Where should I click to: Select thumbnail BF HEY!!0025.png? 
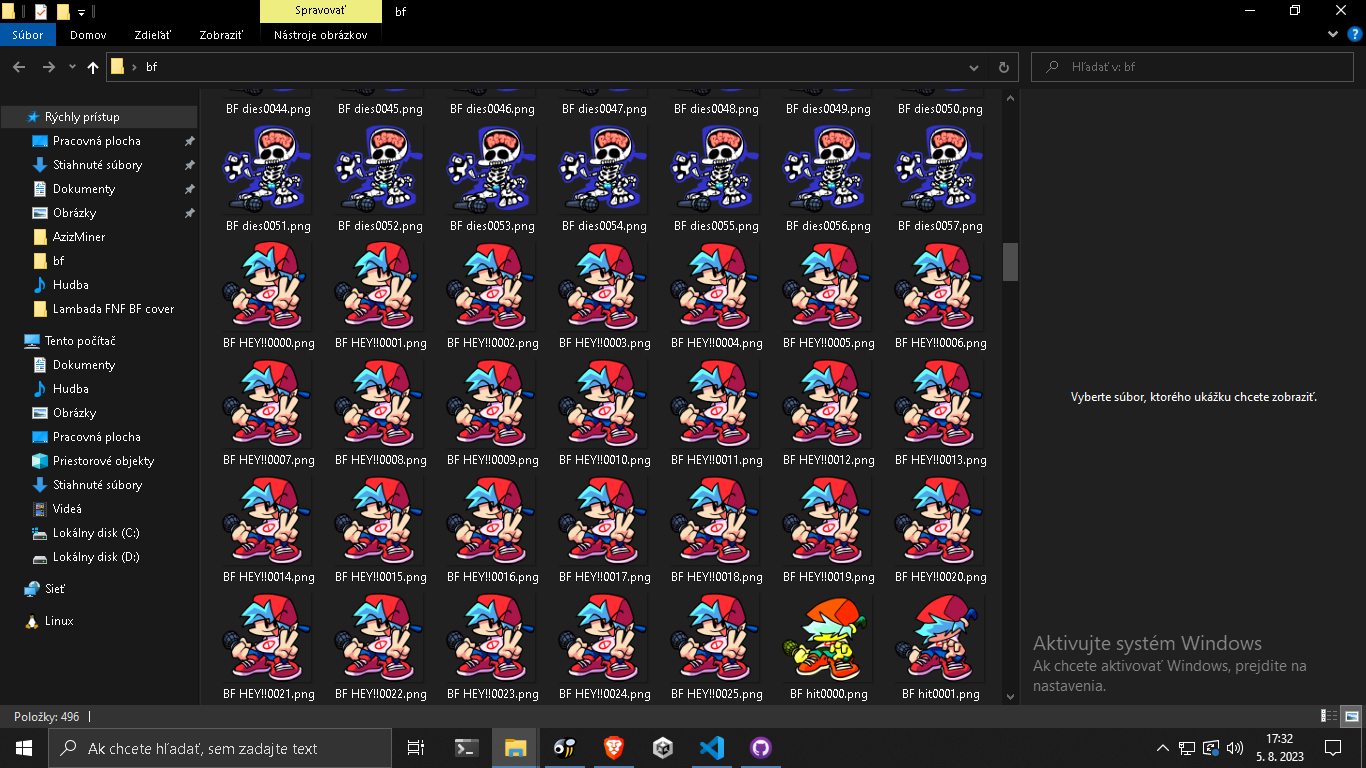[716, 638]
